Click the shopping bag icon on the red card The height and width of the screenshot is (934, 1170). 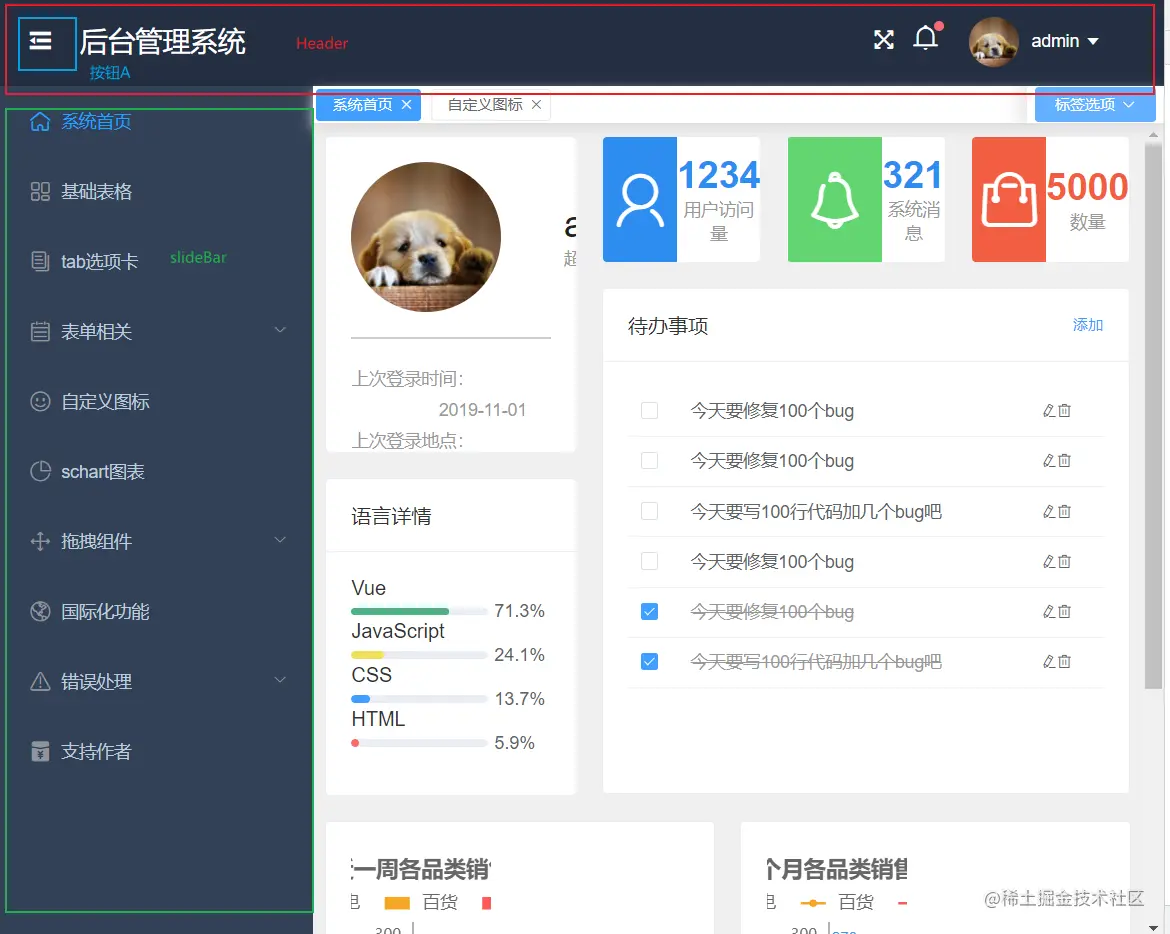click(1009, 200)
